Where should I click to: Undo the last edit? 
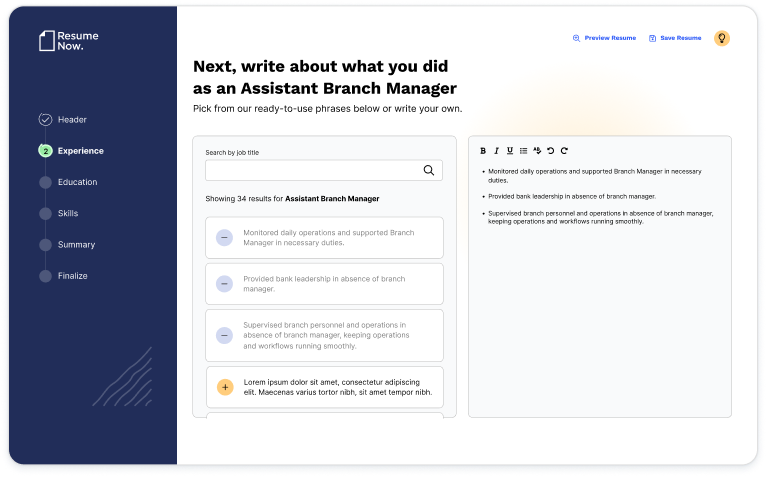pos(550,151)
